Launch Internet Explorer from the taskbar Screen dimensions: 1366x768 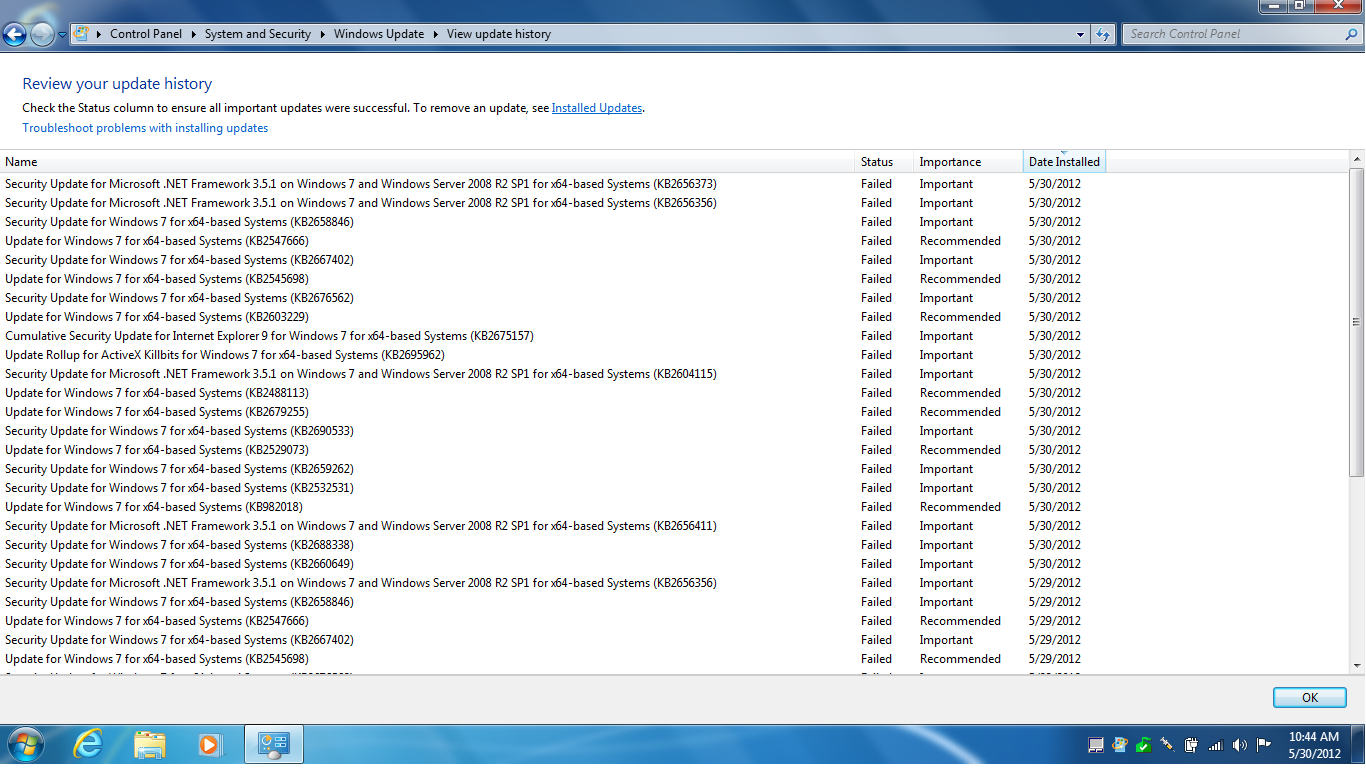click(89, 744)
